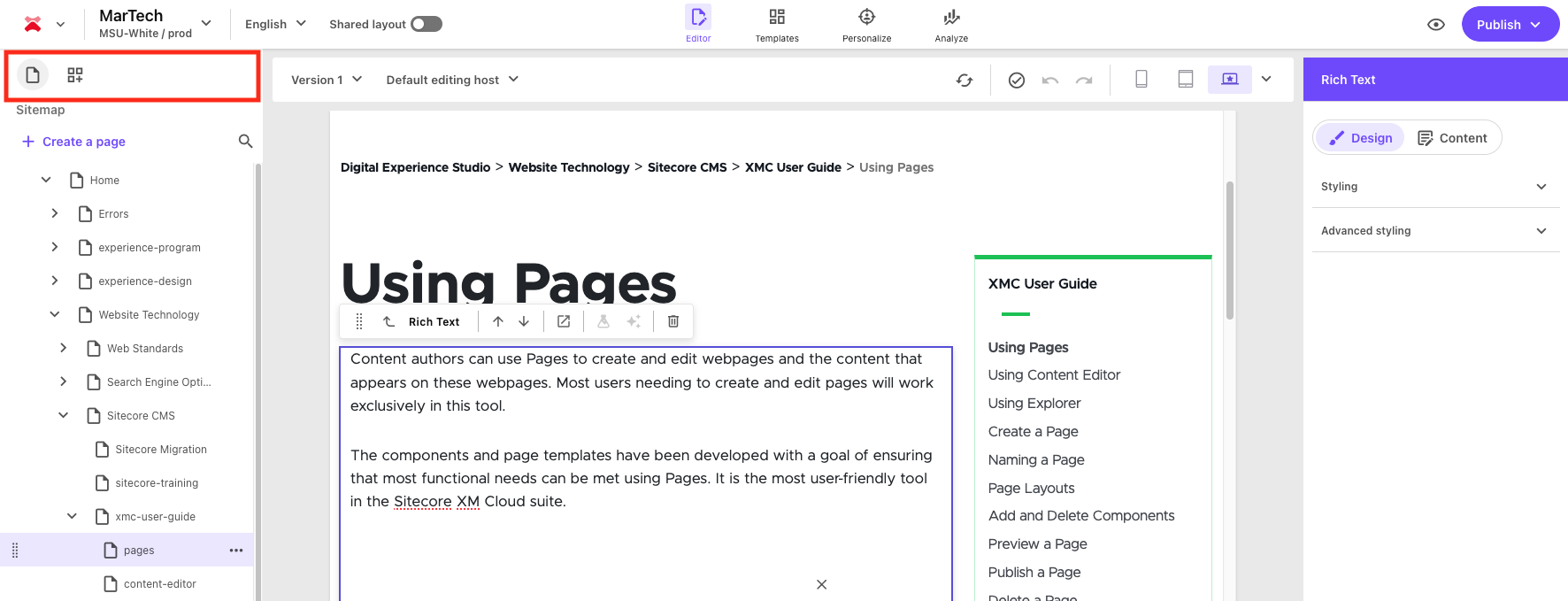Image resolution: width=1568 pixels, height=601 pixels.
Task: Switch to Design tab
Action: click(1360, 137)
